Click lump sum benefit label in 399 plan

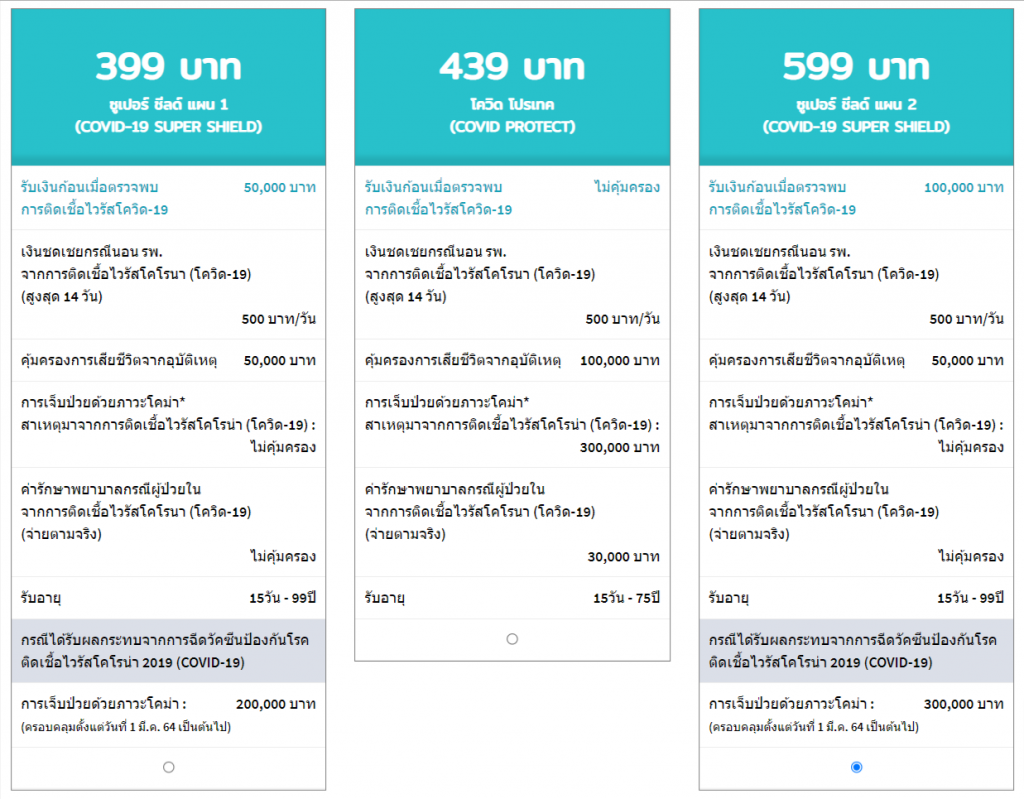pyautogui.click(x=95, y=198)
